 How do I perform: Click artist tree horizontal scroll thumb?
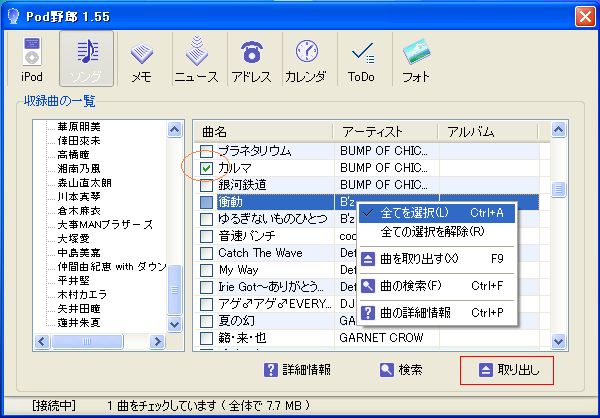tap(87, 341)
